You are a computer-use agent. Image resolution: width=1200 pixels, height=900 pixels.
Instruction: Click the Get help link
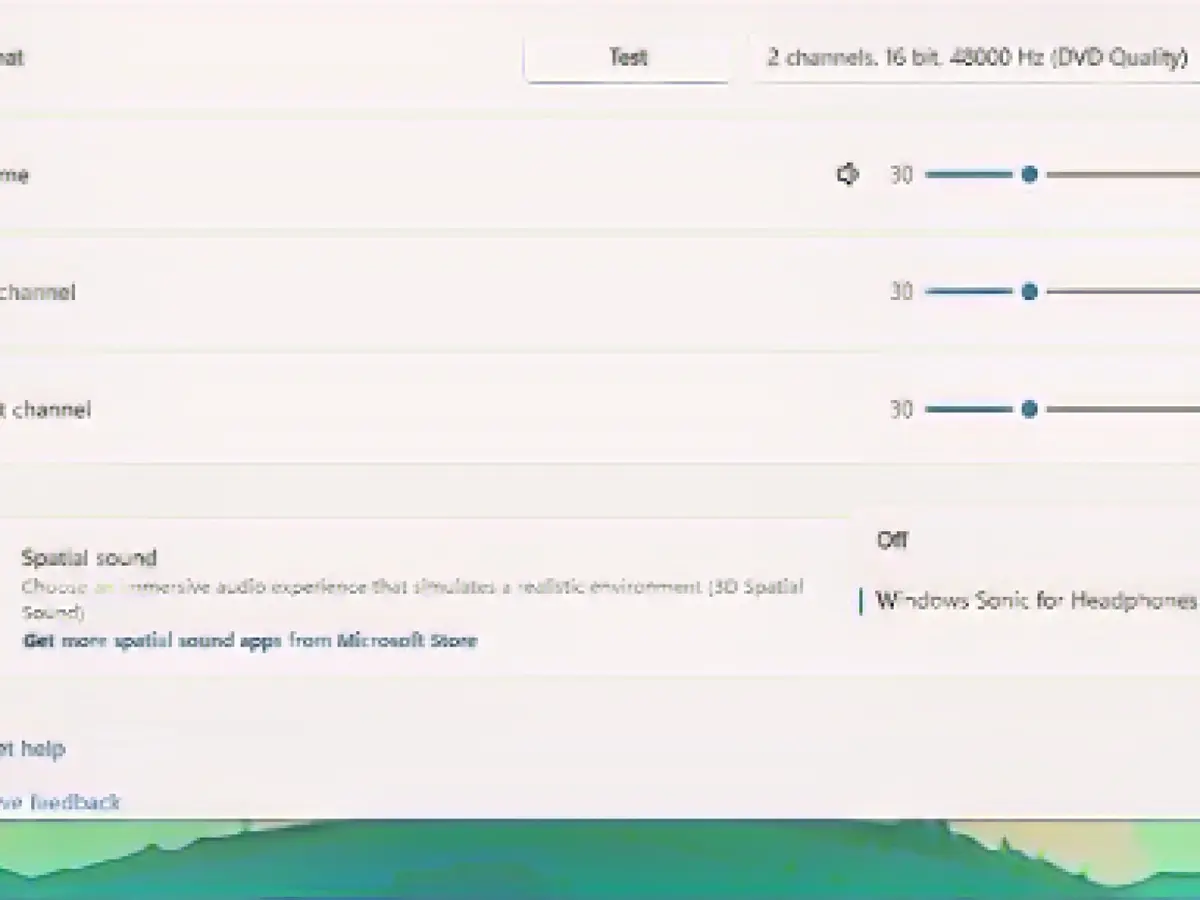pos(32,748)
